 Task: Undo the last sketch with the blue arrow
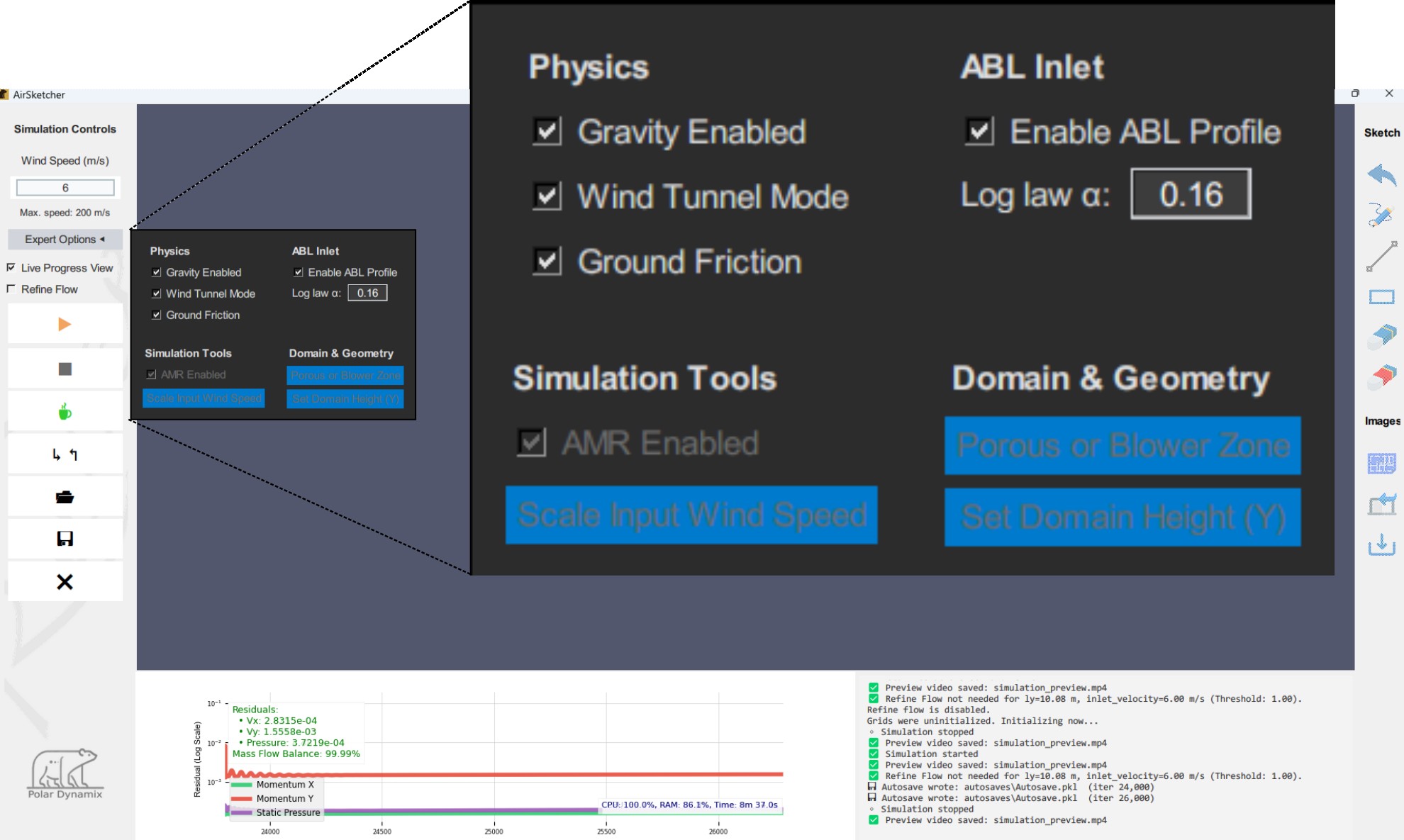(1381, 174)
